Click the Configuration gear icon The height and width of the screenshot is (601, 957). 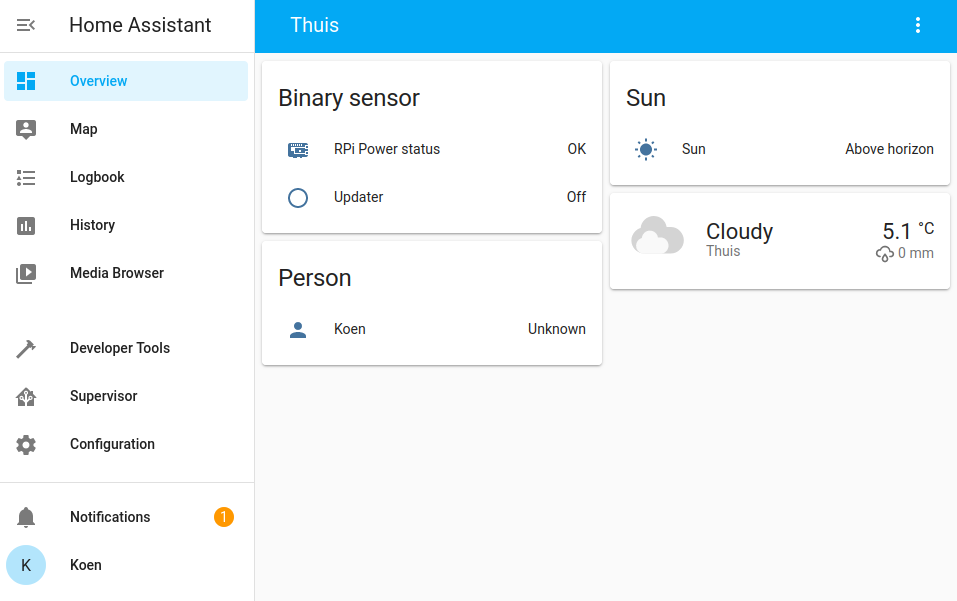[26, 444]
